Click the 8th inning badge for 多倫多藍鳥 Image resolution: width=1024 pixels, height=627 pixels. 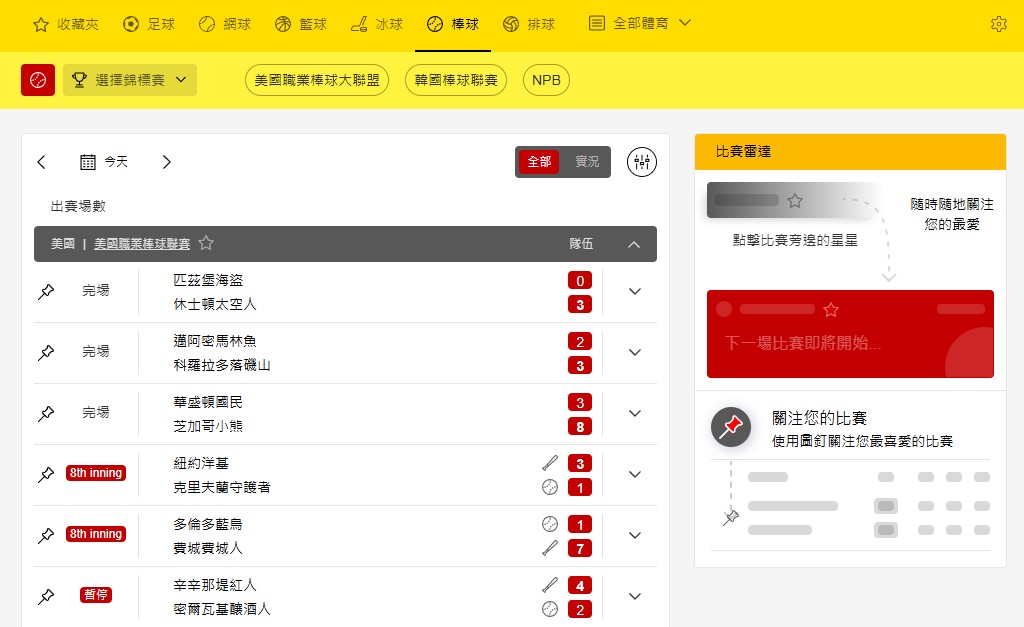click(96, 534)
